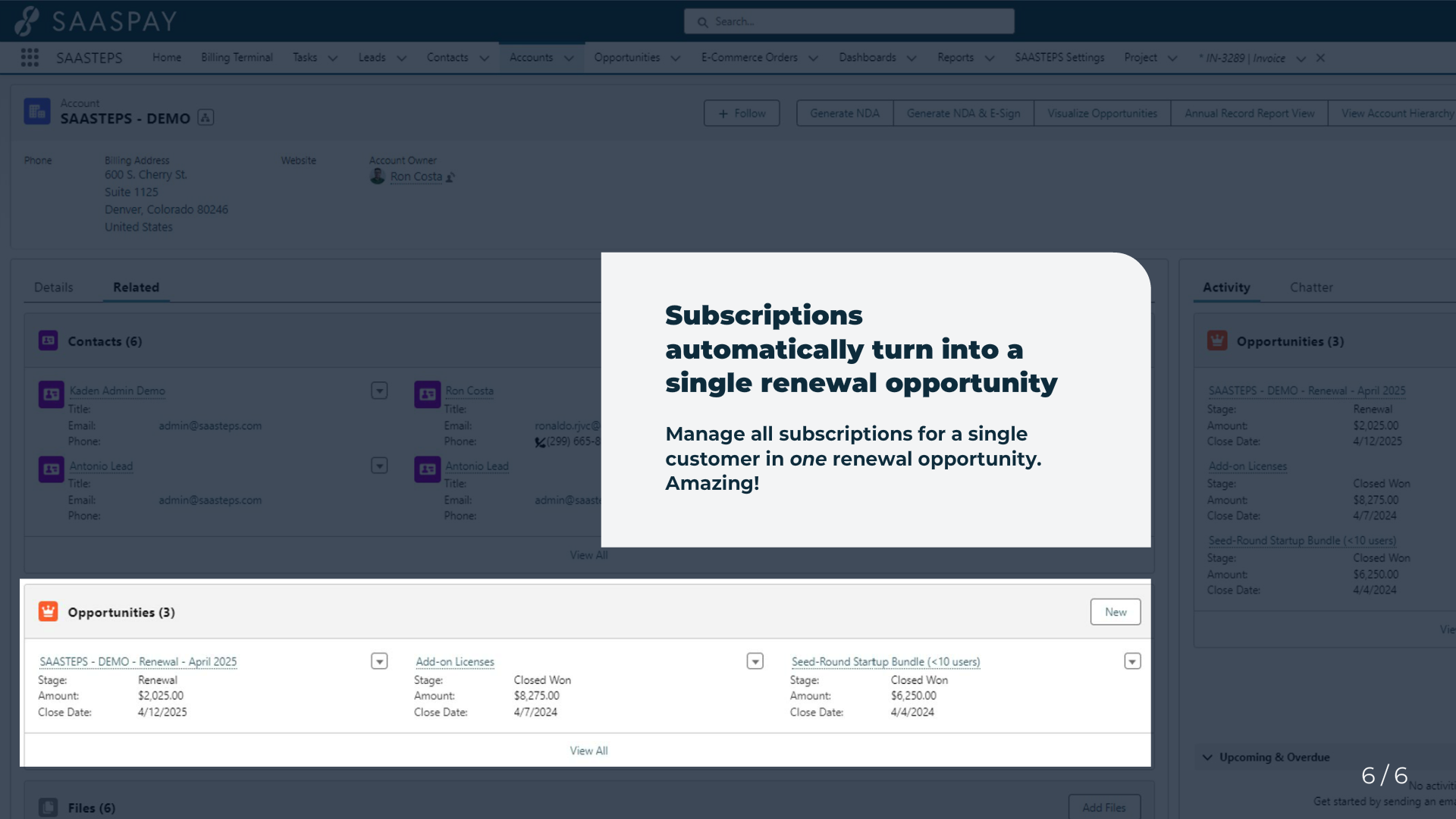Click the Generate NDA button
1456x819 pixels.
pos(845,113)
